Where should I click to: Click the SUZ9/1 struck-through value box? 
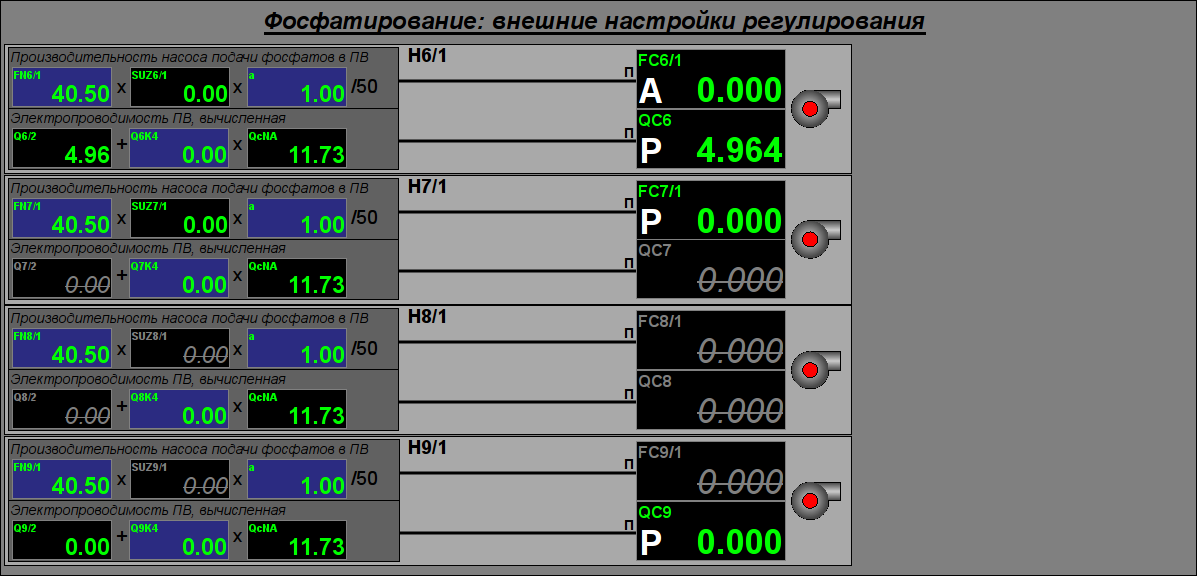tap(180, 479)
